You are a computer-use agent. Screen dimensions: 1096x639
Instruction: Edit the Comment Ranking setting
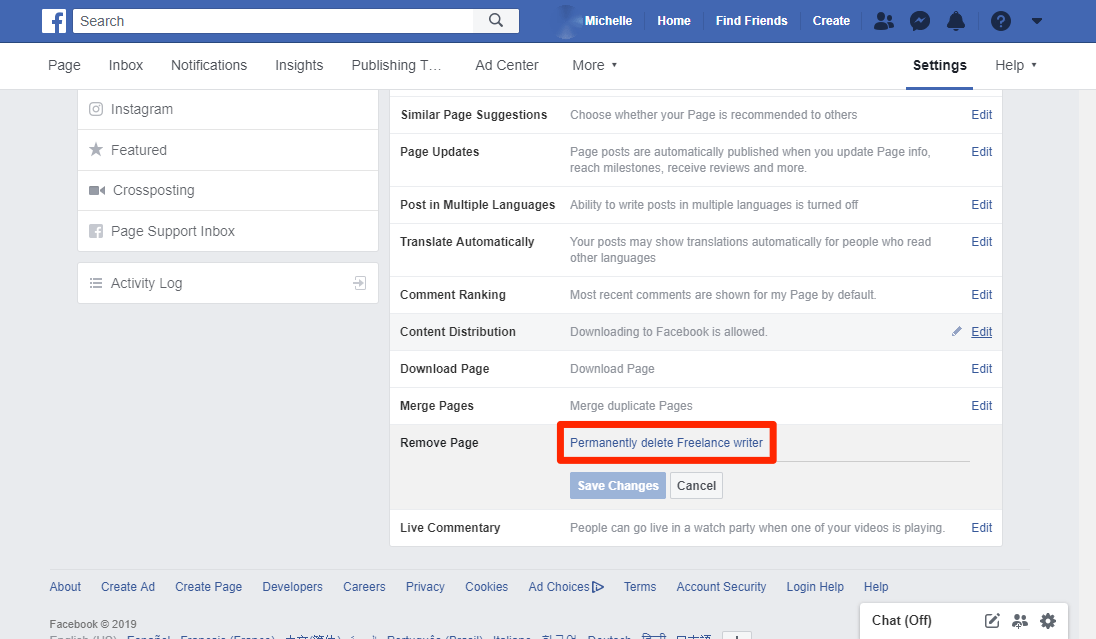[x=981, y=295]
